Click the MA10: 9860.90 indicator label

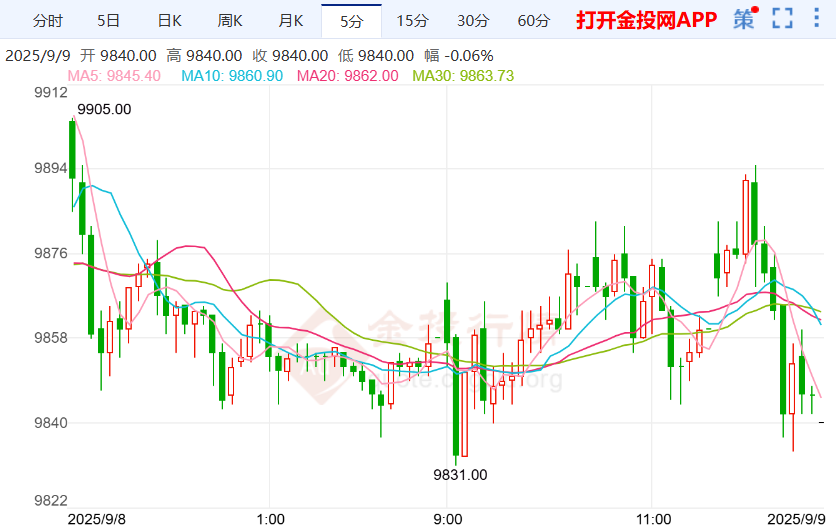pos(232,76)
